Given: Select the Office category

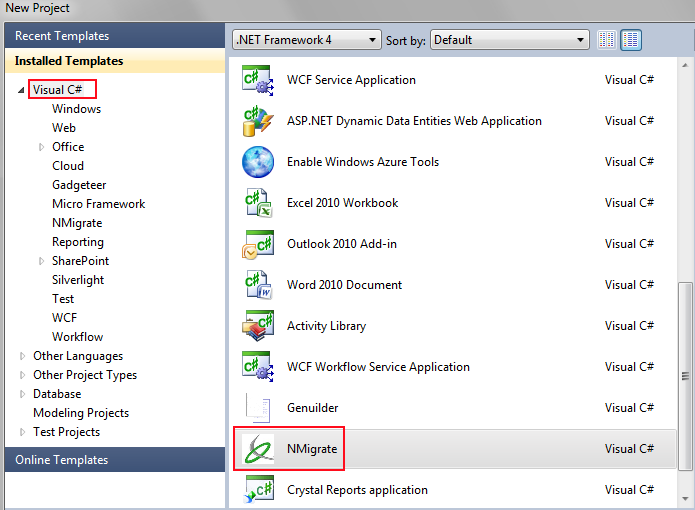Looking at the screenshot, I should click(x=68, y=147).
